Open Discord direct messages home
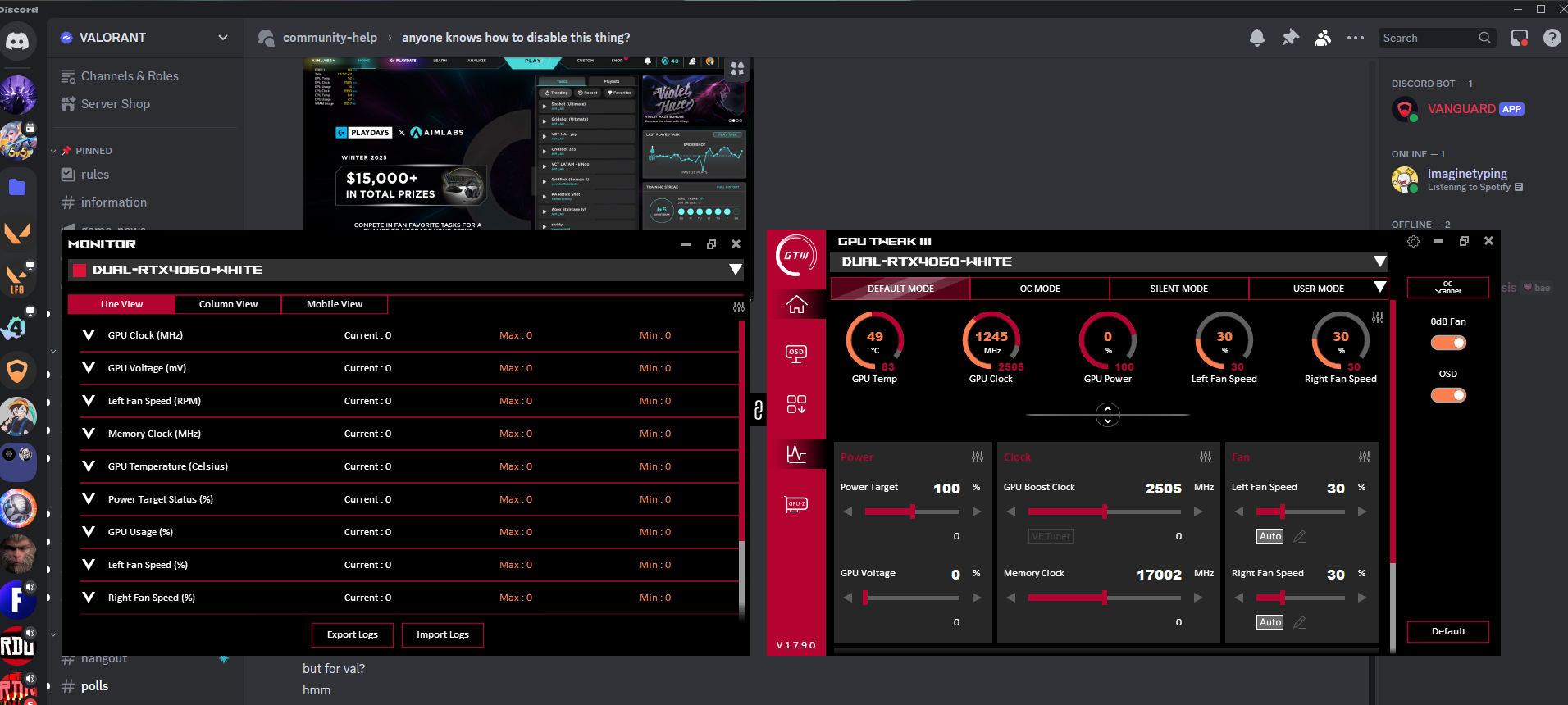The width and height of the screenshot is (1568, 705). [x=18, y=40]
